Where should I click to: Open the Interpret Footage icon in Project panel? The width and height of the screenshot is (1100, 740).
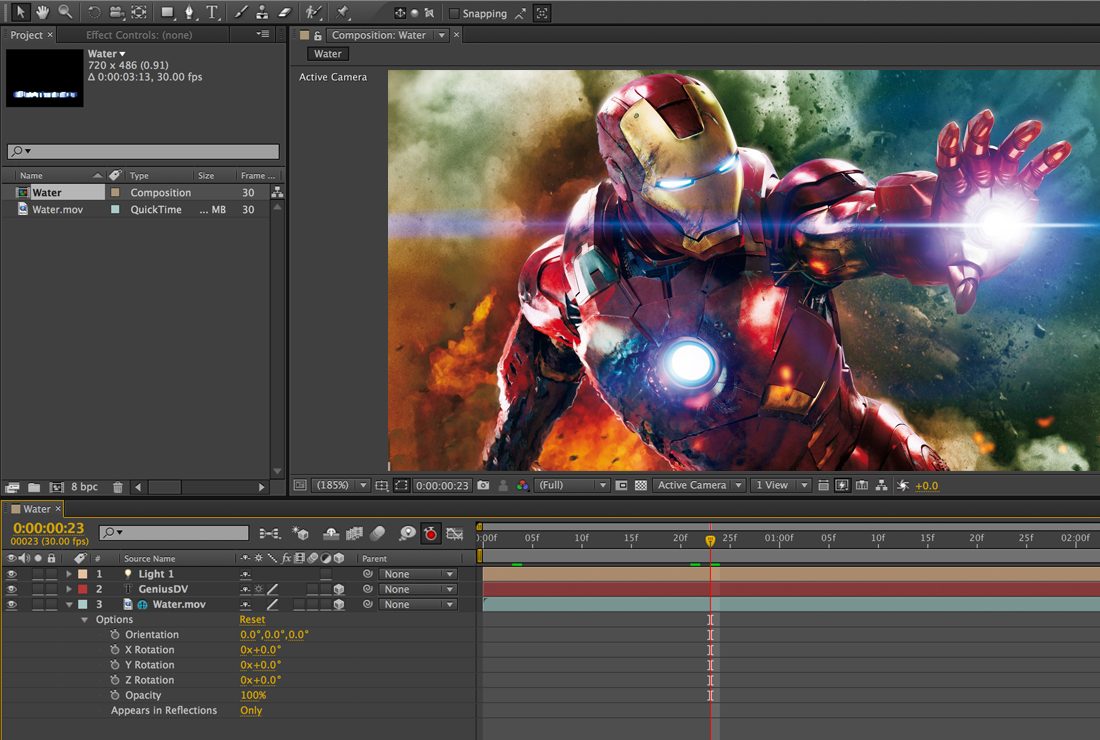[12, 487]
